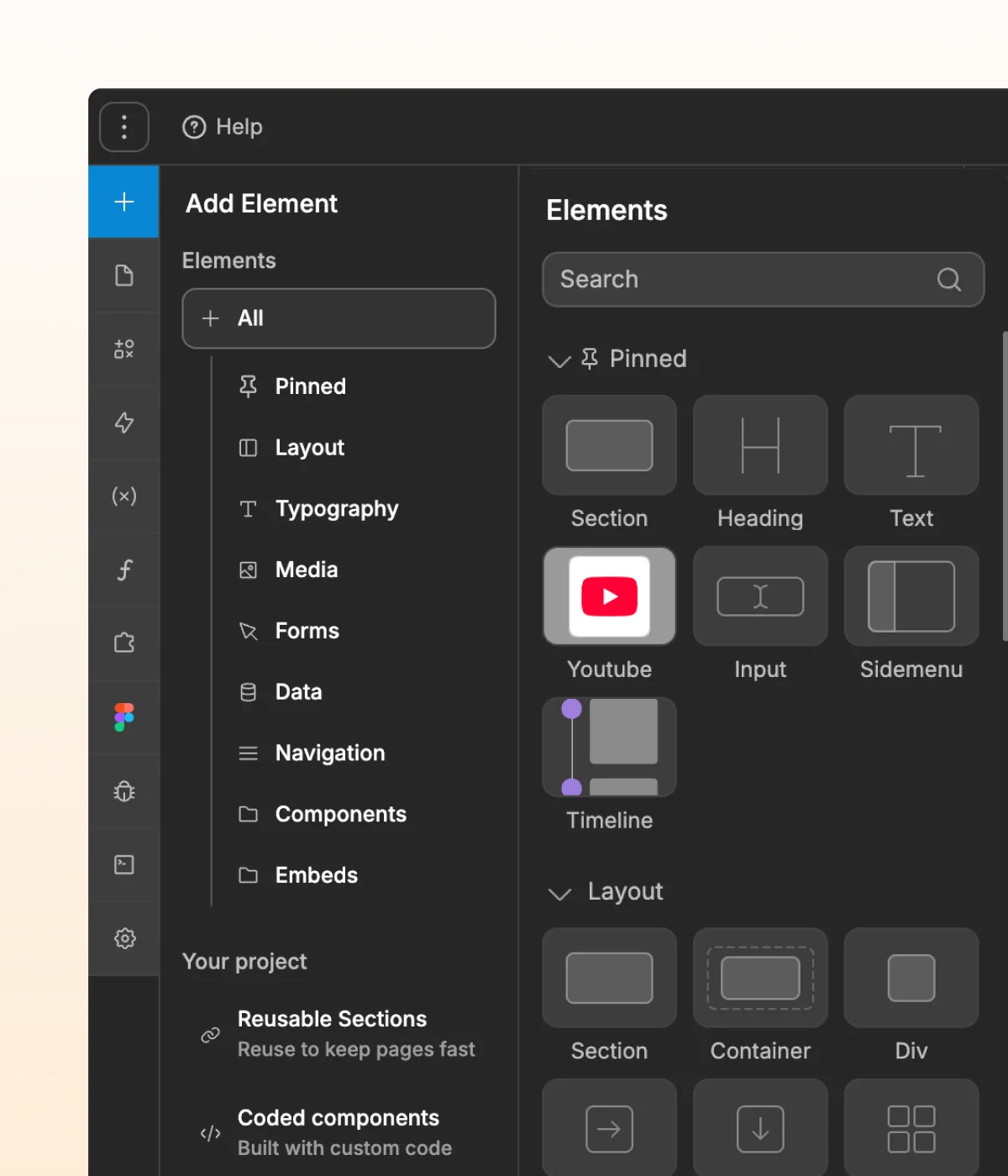Open the variables (x) sidebar icon
1008x1176 pixels.
[x=123, y=496]
